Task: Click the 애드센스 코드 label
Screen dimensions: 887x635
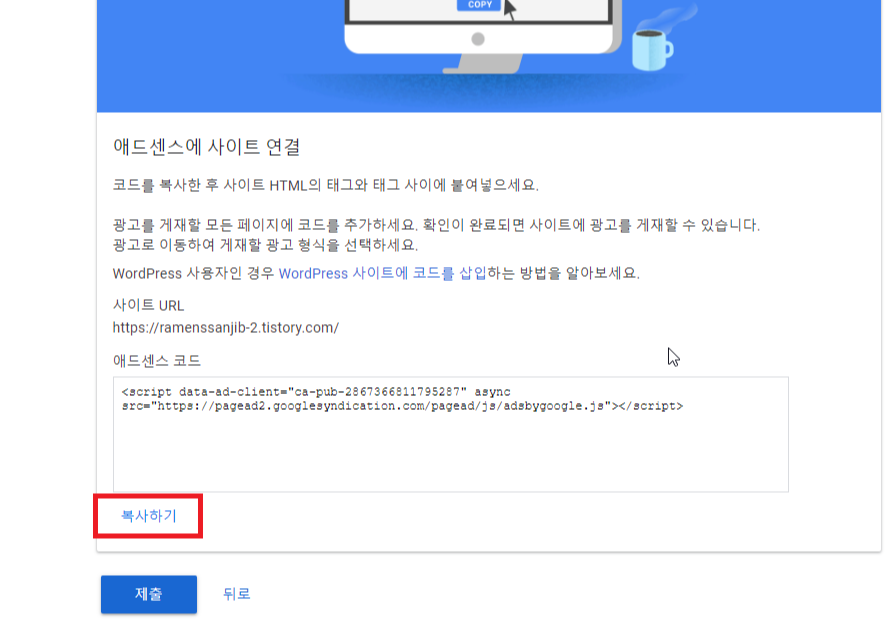Action: coord(157,361)
